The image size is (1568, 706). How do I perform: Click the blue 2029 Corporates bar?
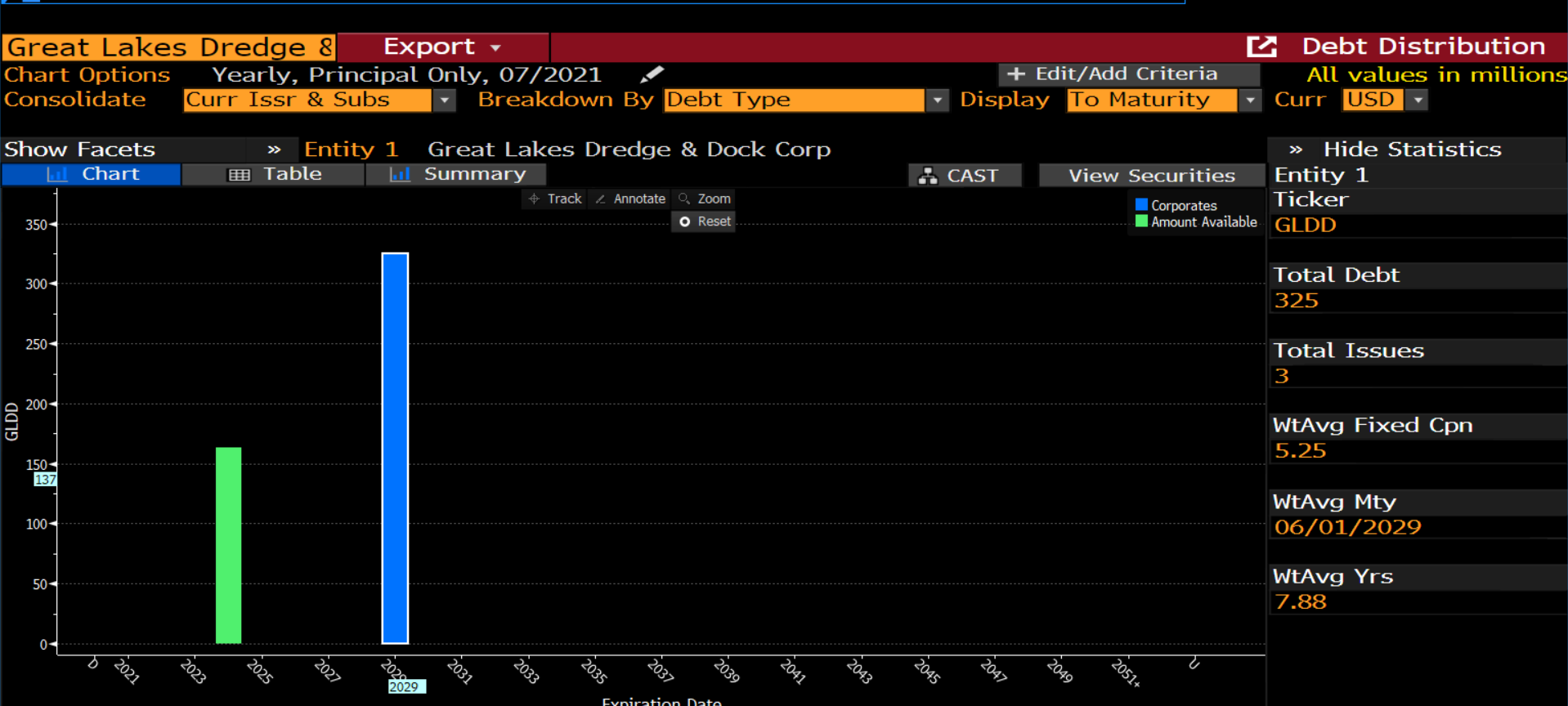[395, 448]
